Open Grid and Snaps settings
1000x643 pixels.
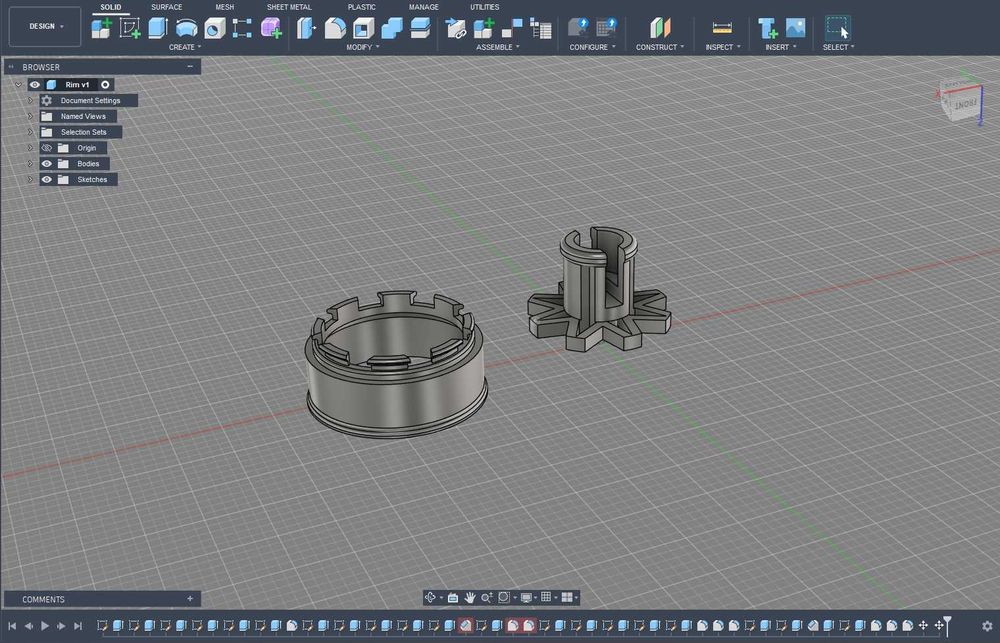coord(546,597)
